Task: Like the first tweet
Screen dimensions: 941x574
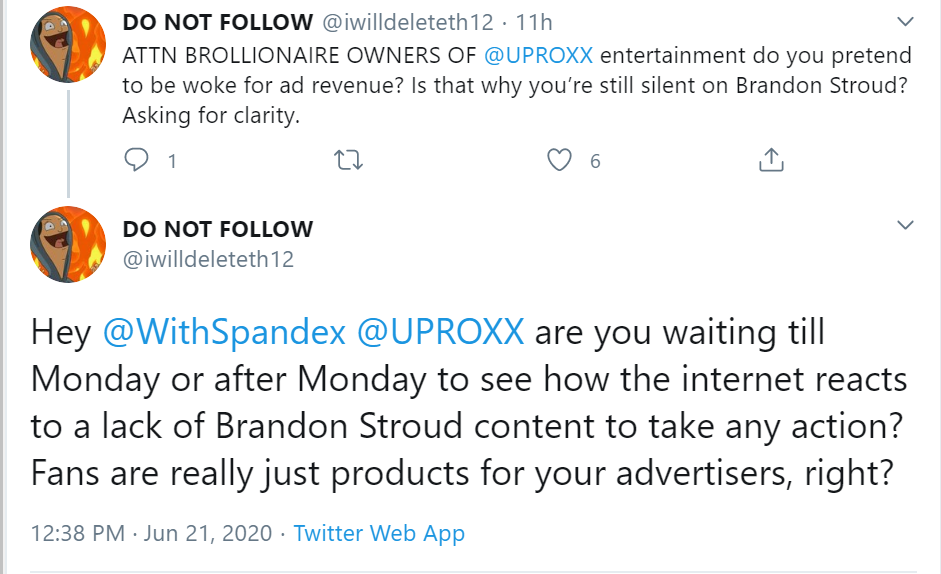Action: click(x=561, y=160)
